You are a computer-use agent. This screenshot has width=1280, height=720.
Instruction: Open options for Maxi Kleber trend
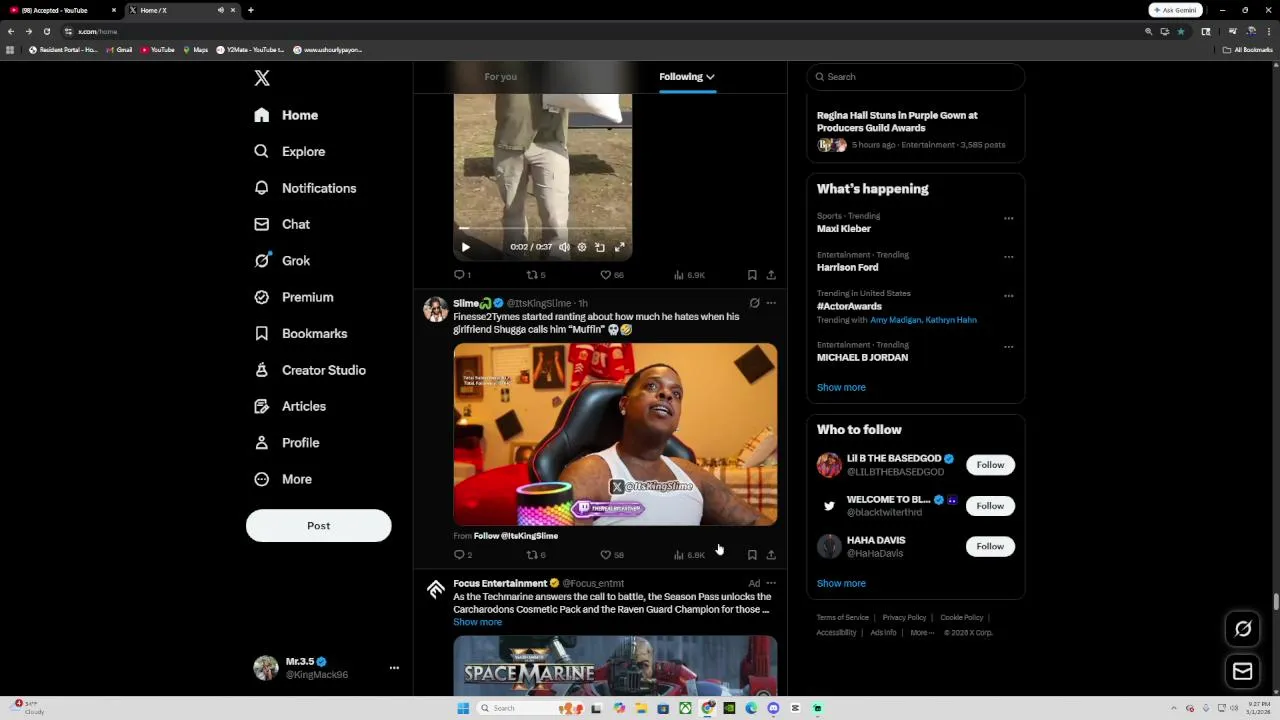pyautogui.click(x=1008, y=218)
